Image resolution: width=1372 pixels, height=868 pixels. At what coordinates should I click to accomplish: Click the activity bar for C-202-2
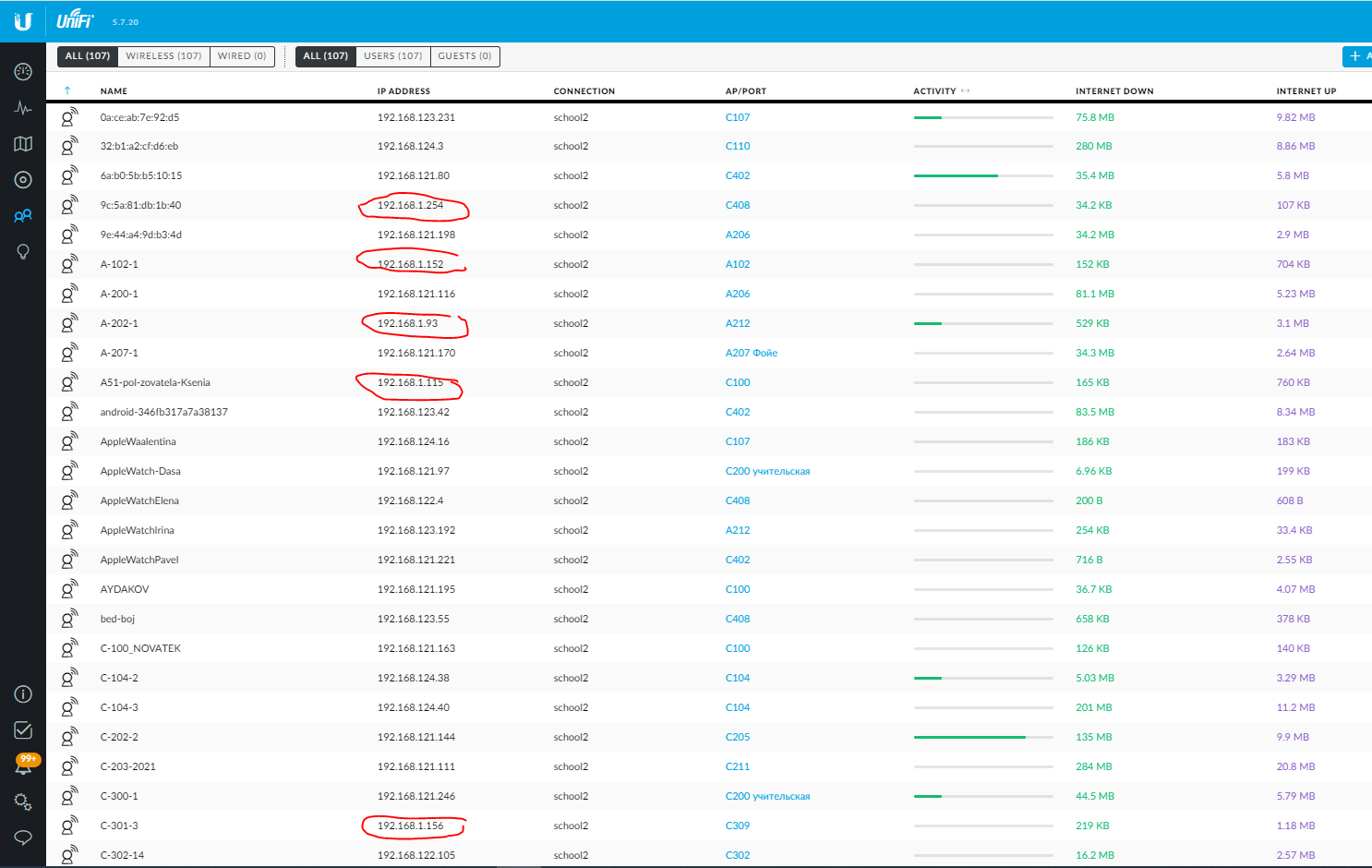tap(983, 737)
